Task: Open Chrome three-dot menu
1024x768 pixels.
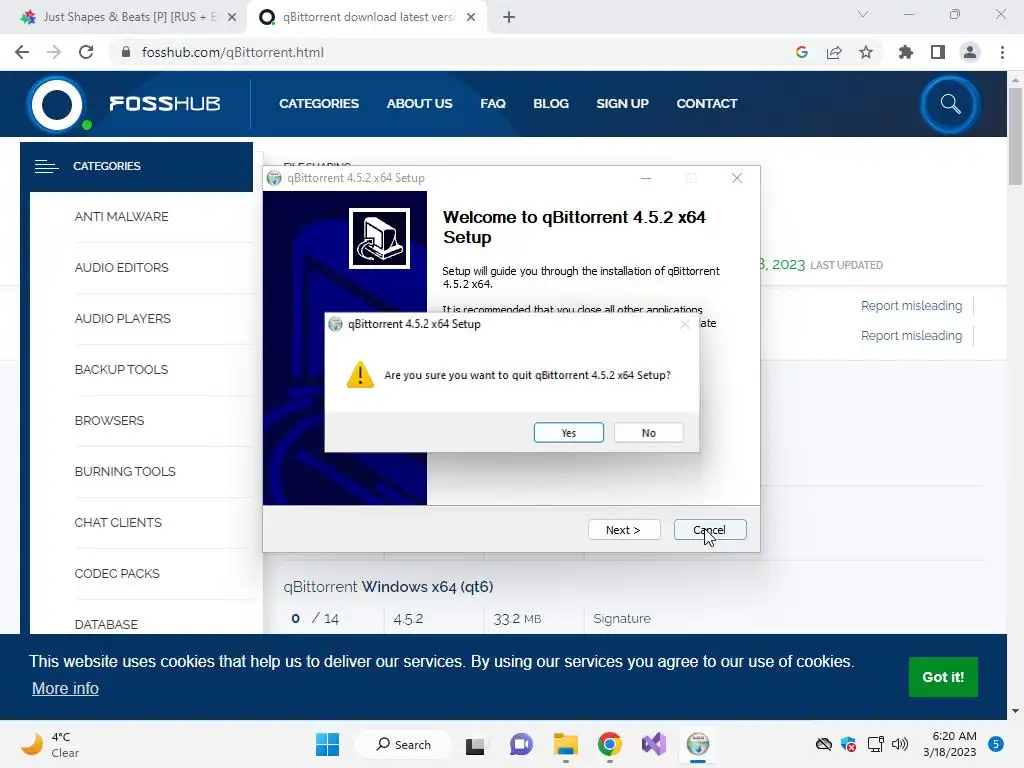Action: (1002, 52)
